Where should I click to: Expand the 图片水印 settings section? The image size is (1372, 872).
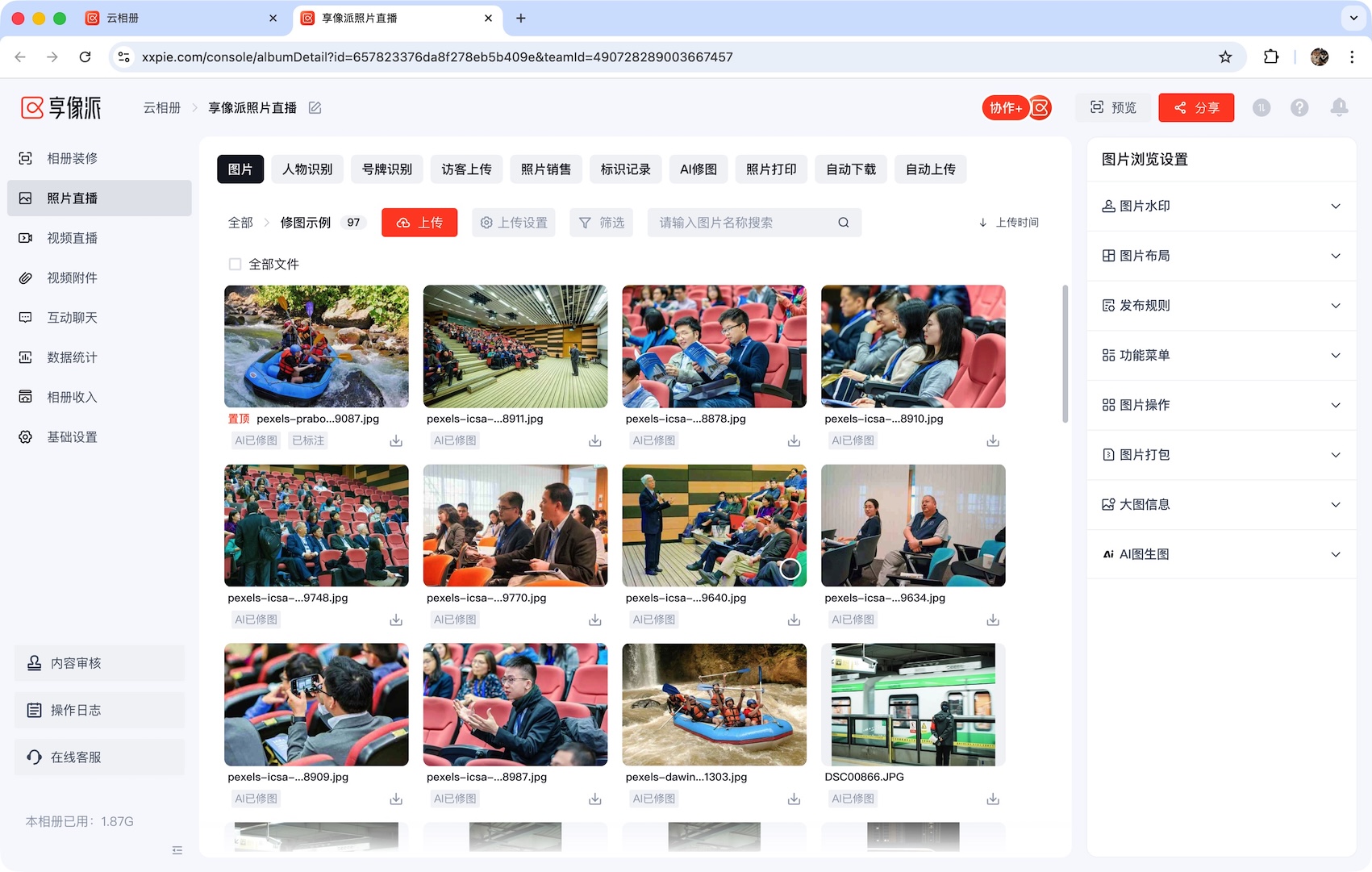click(1220, 207)
